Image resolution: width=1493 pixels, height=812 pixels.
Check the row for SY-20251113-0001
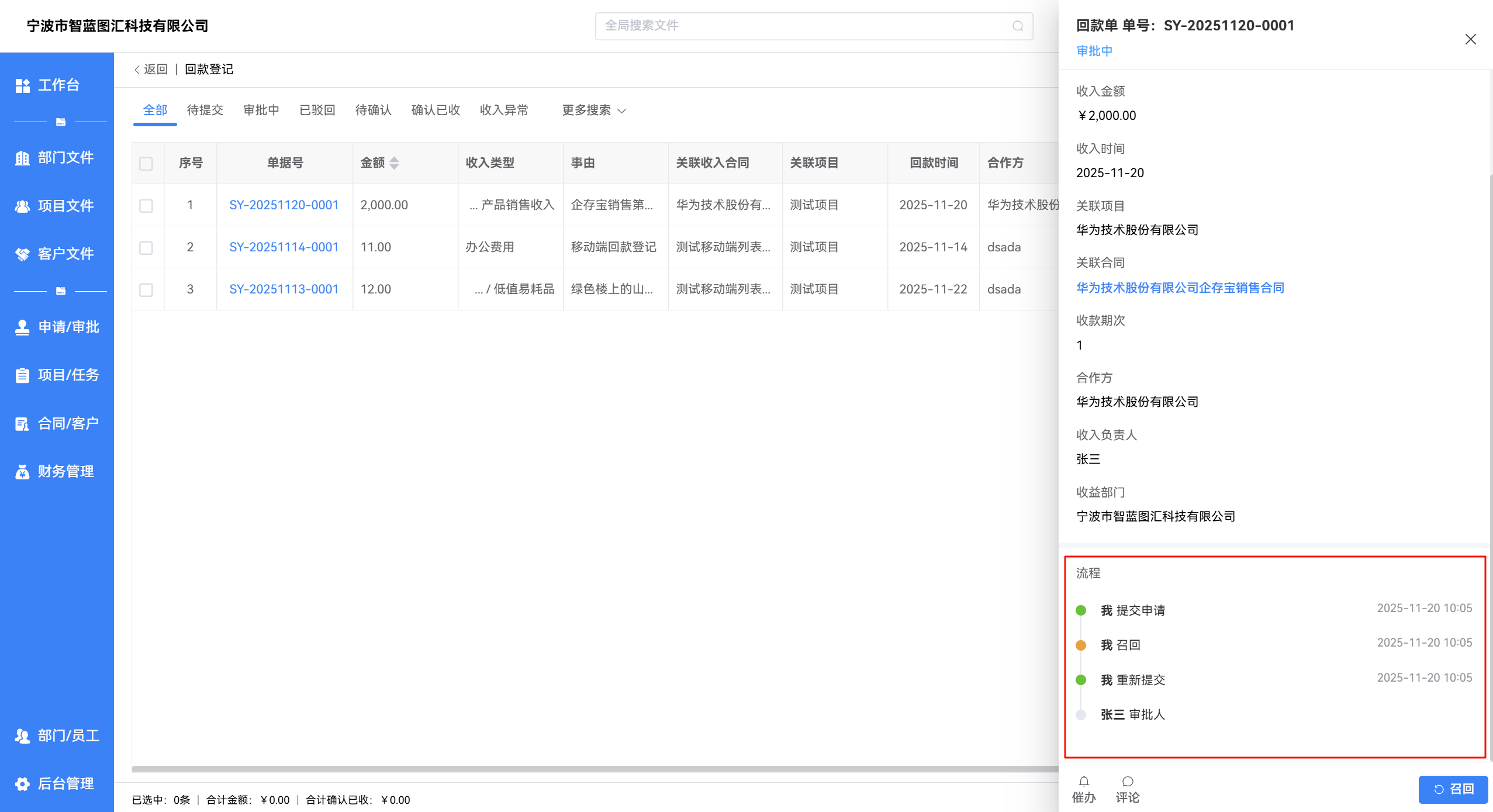[146, 290]
